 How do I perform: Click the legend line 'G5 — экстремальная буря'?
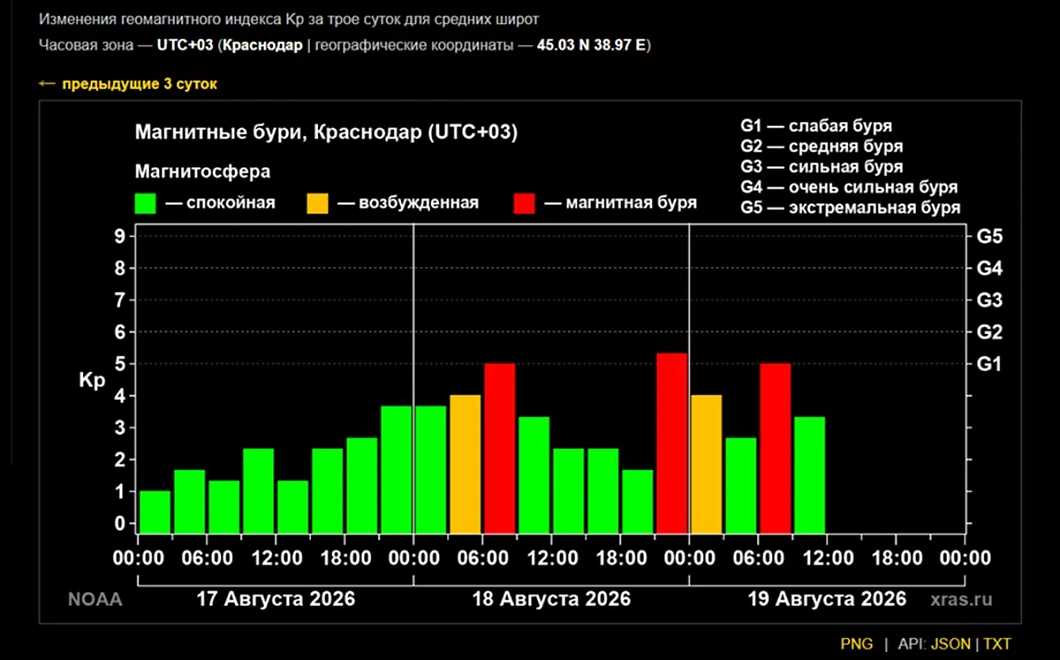pyautogui.click(x=850, y=207)
